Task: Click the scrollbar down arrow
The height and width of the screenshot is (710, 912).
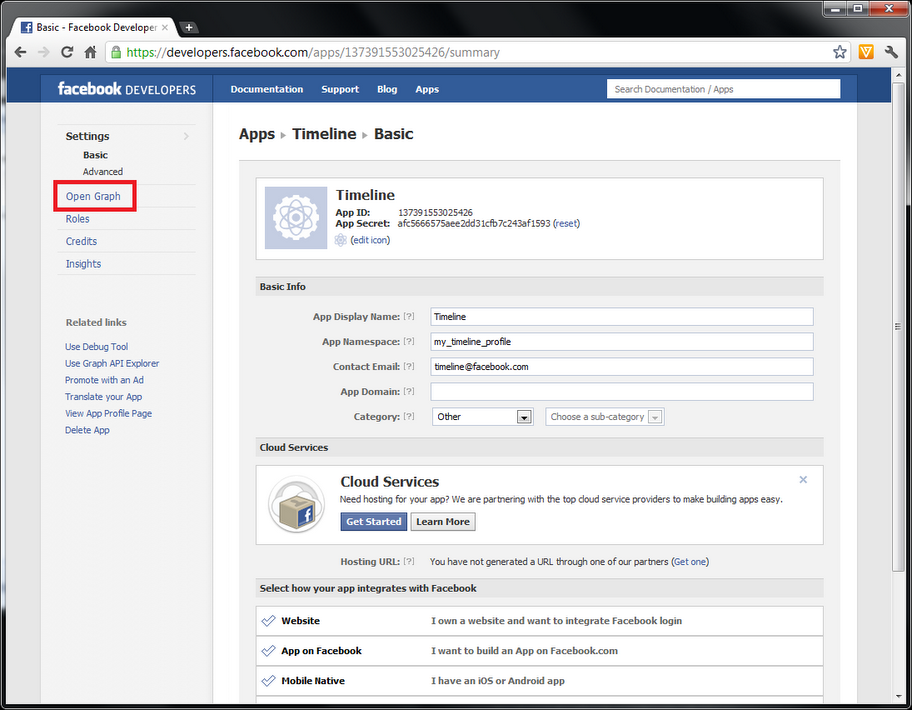Action: 899,697
